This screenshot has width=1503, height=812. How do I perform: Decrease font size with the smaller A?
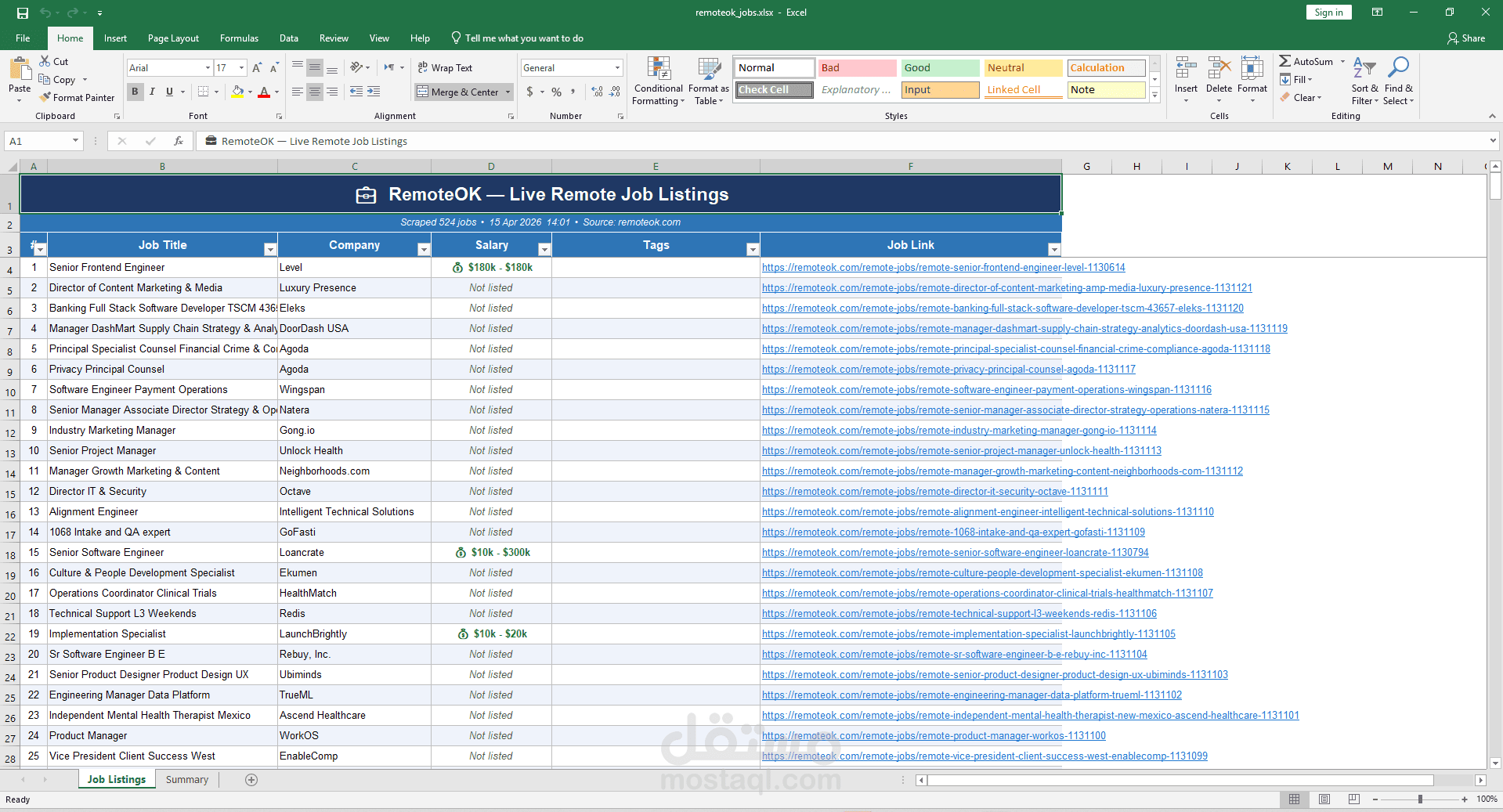click(x=274, y=68)
